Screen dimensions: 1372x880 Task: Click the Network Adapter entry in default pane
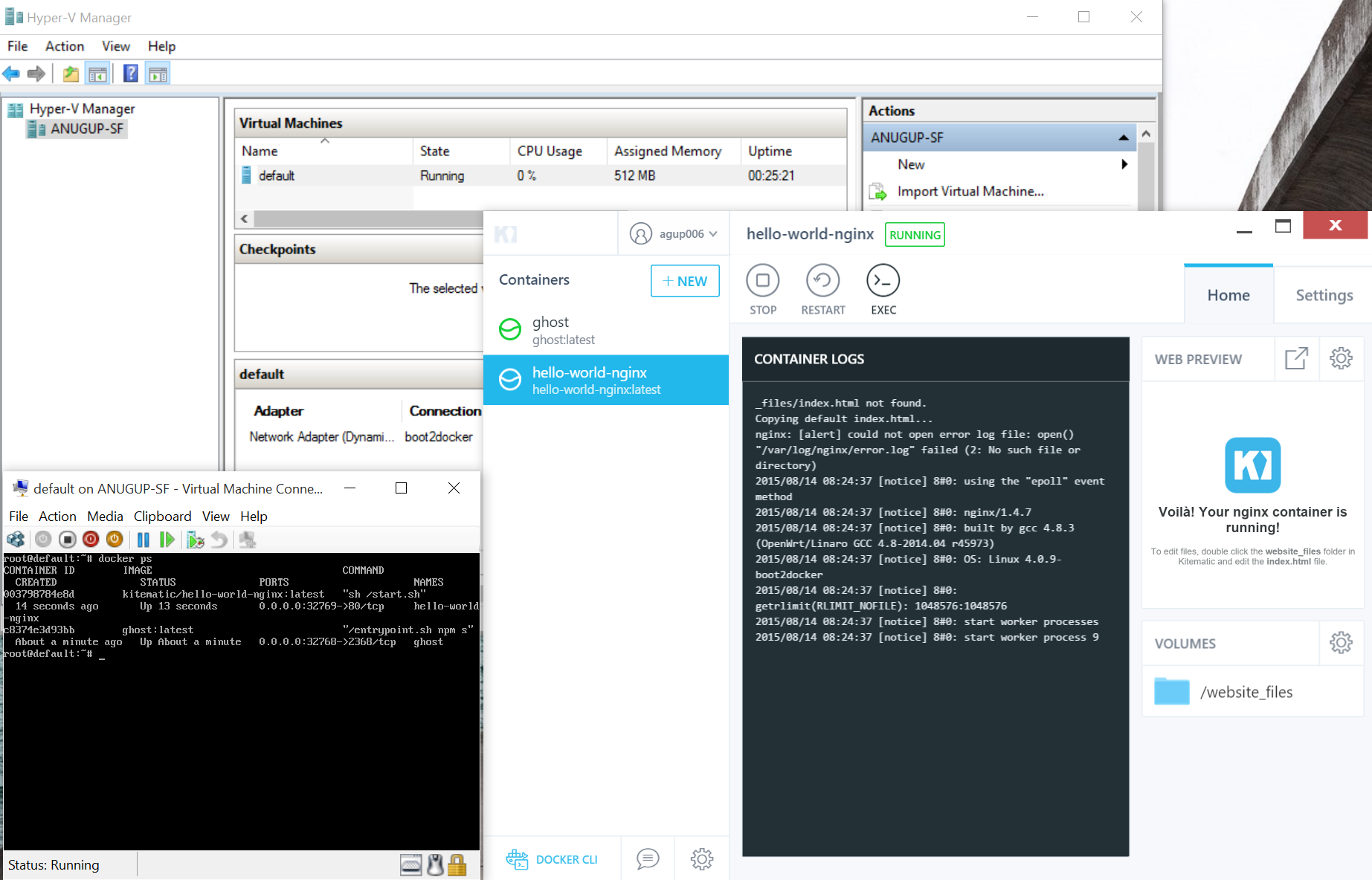322,436
